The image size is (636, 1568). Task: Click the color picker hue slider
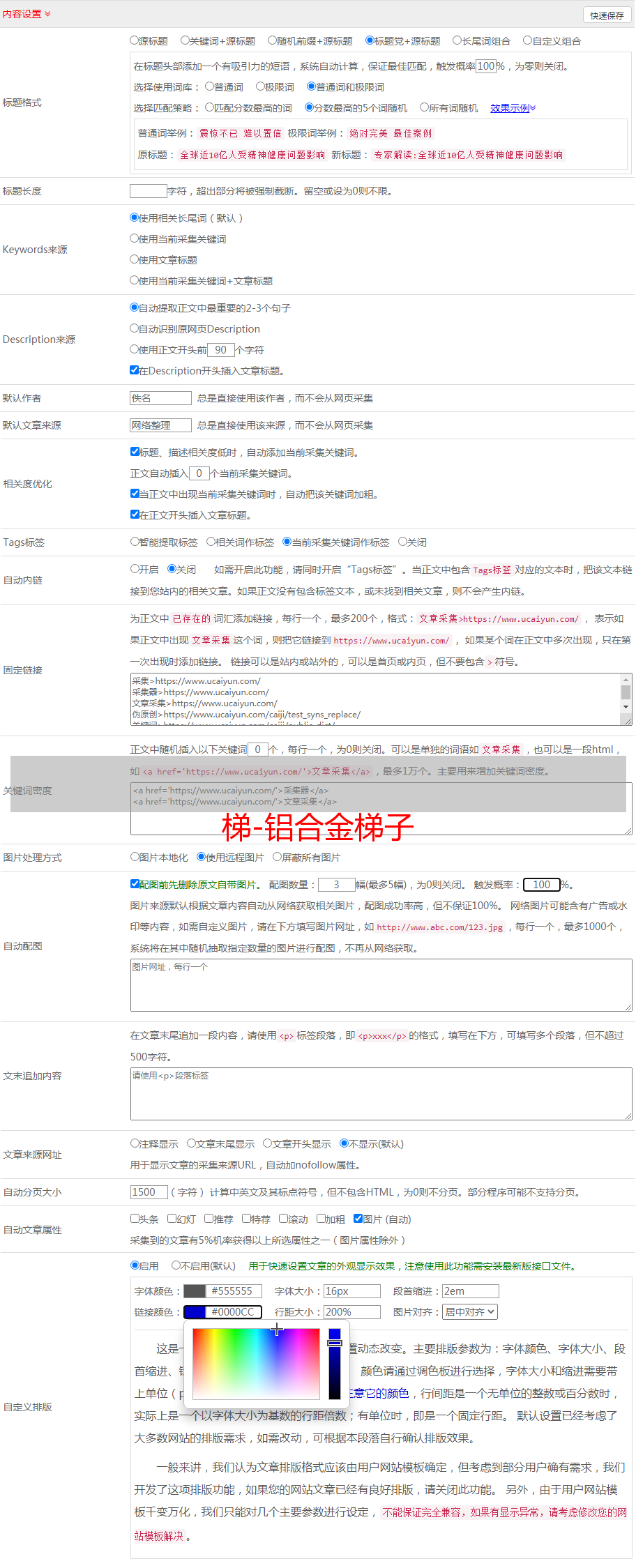coord(335,1364)
